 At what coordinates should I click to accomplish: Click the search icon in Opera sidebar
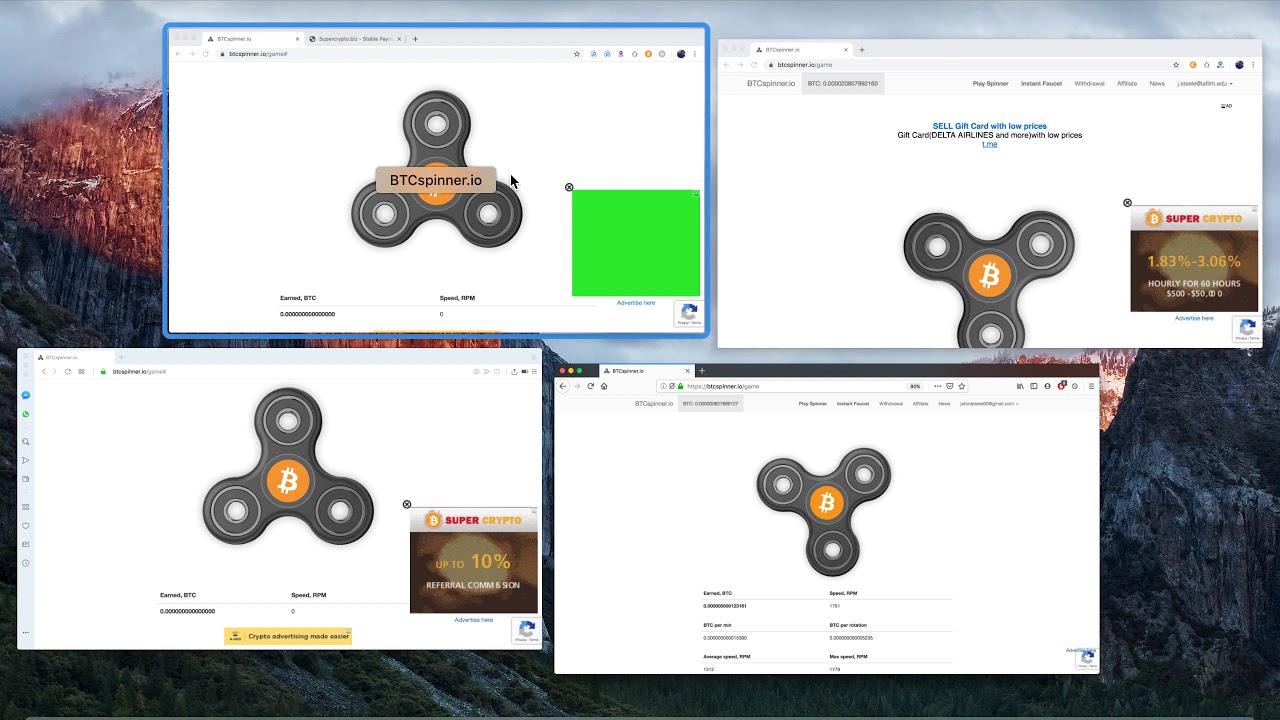click(26, 442)
